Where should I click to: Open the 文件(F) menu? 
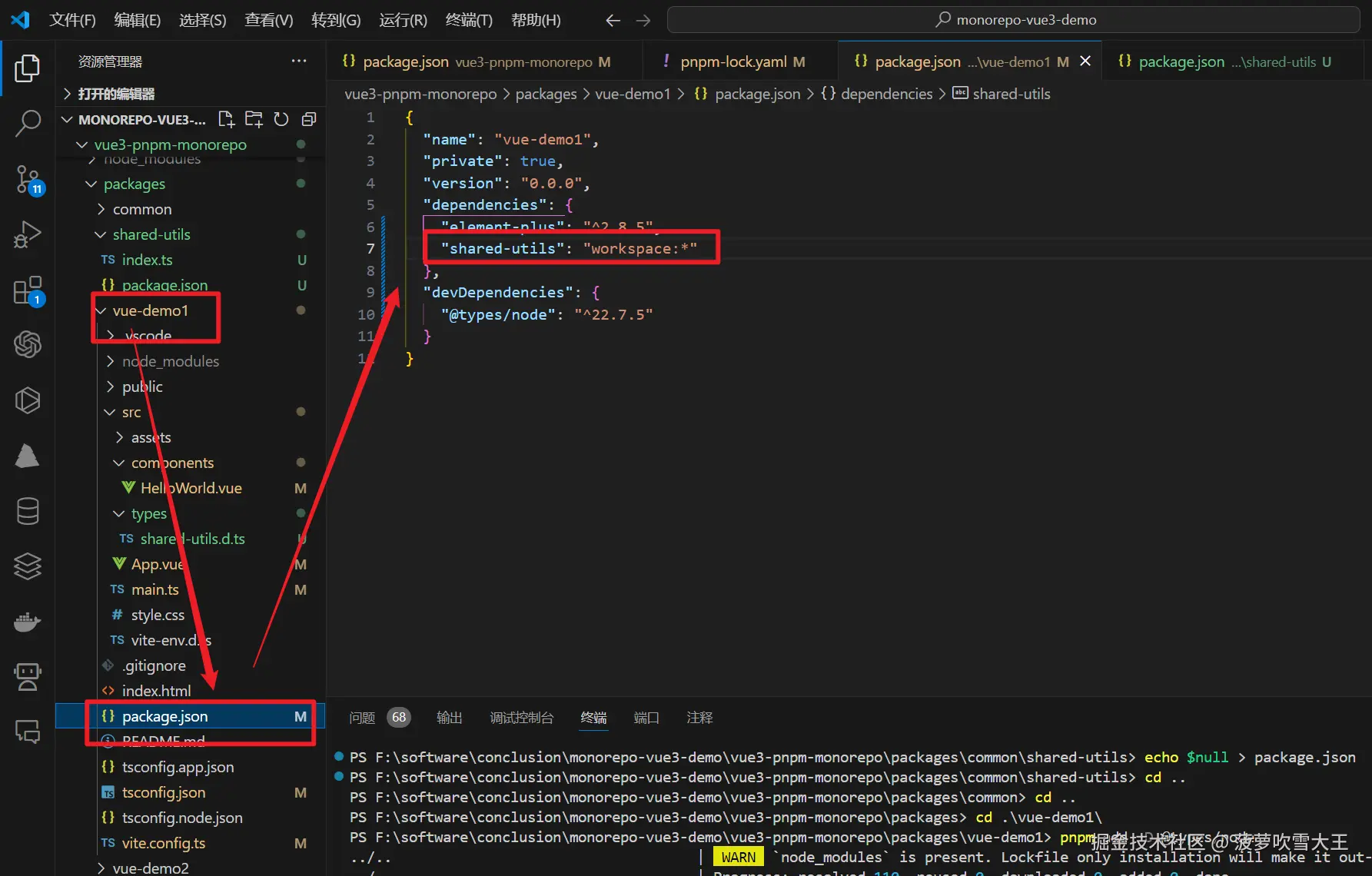coord(72,20)
